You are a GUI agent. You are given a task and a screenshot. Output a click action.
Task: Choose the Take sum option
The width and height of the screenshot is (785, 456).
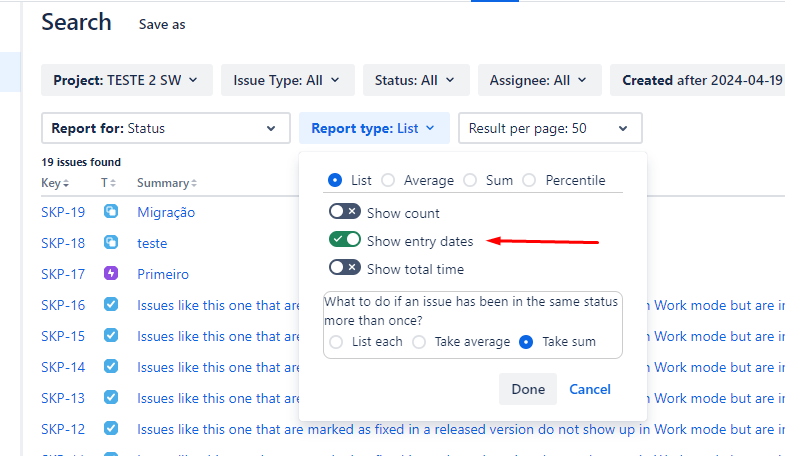pos(526,342)
